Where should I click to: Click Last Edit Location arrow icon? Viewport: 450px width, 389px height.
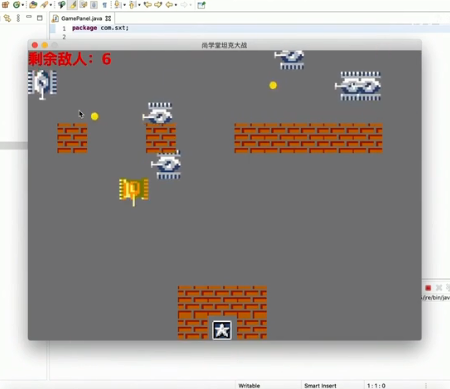148,5
